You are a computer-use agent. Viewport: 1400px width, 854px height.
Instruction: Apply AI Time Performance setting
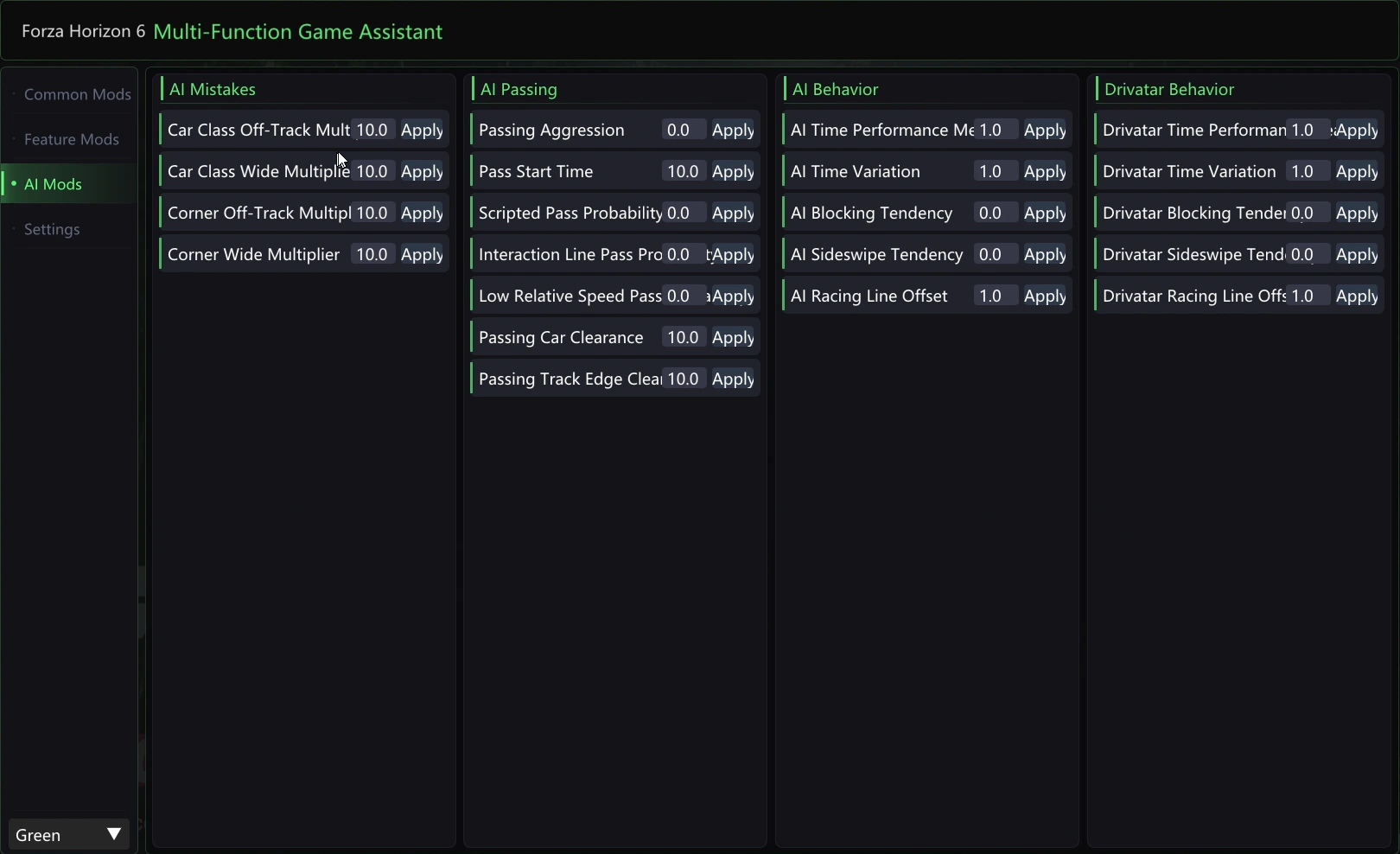[1045, 130]
